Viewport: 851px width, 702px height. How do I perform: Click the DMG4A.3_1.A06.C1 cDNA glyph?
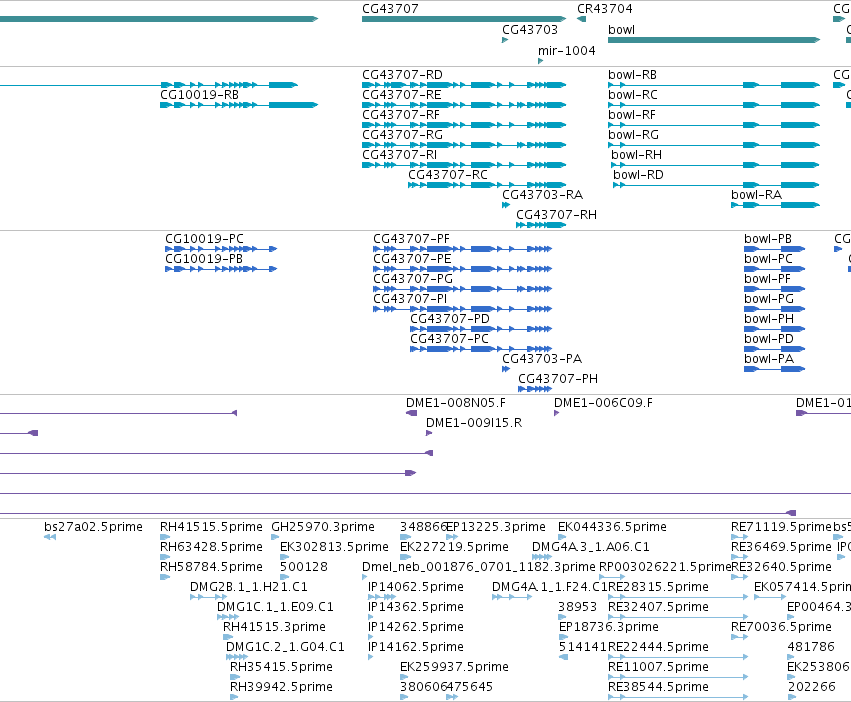click(x=542, y=557)
